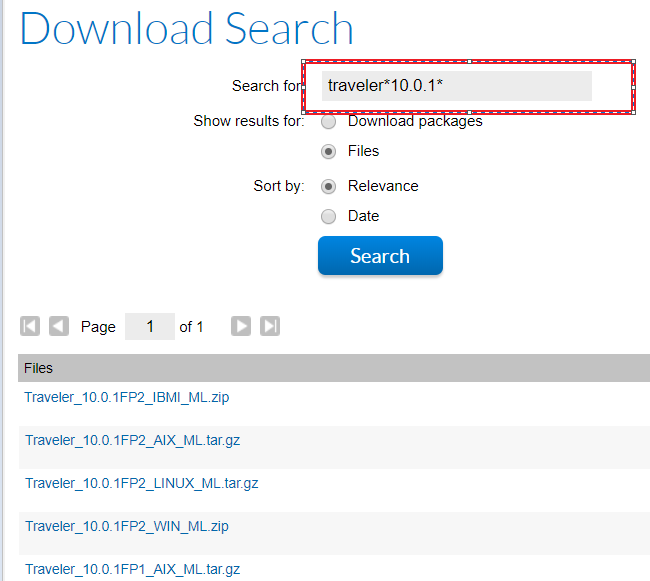
Task: Go to the last page icon
Action: pyautogui.click(x=270, y=326)
